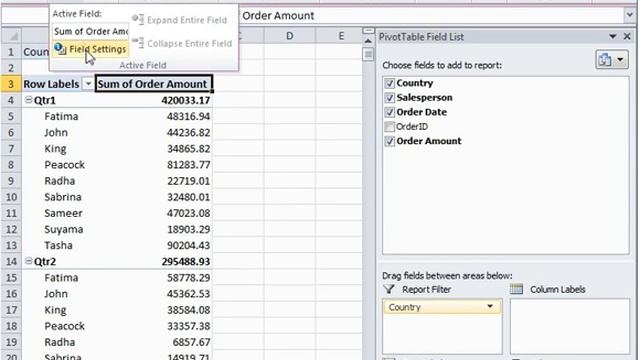Screen dimensions: 640x360
Task: Click Collapse Entire Field option
Action: coord(182,43)
